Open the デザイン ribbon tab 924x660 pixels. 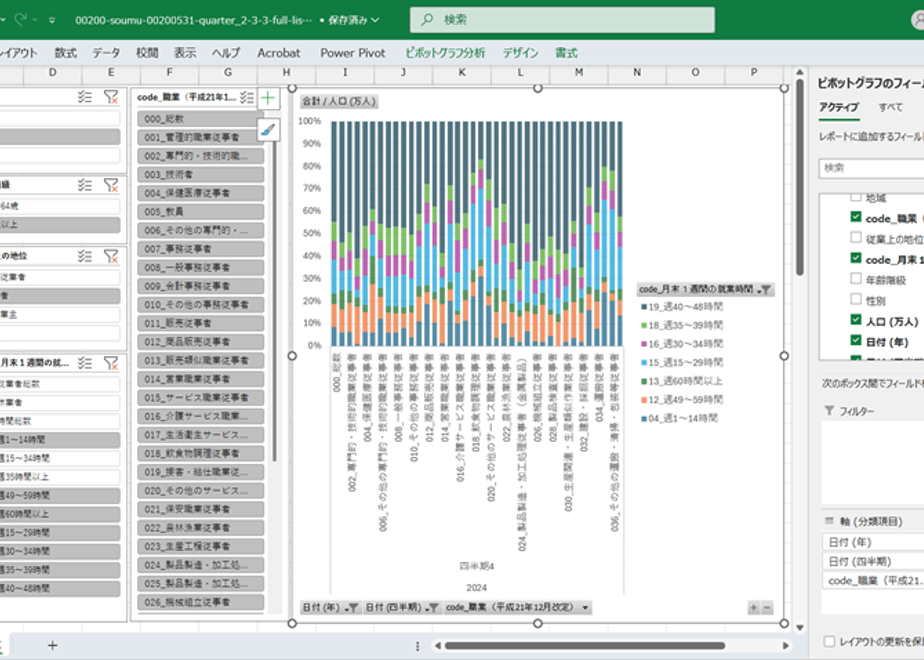pyautogui.click(x=520, y=53)
